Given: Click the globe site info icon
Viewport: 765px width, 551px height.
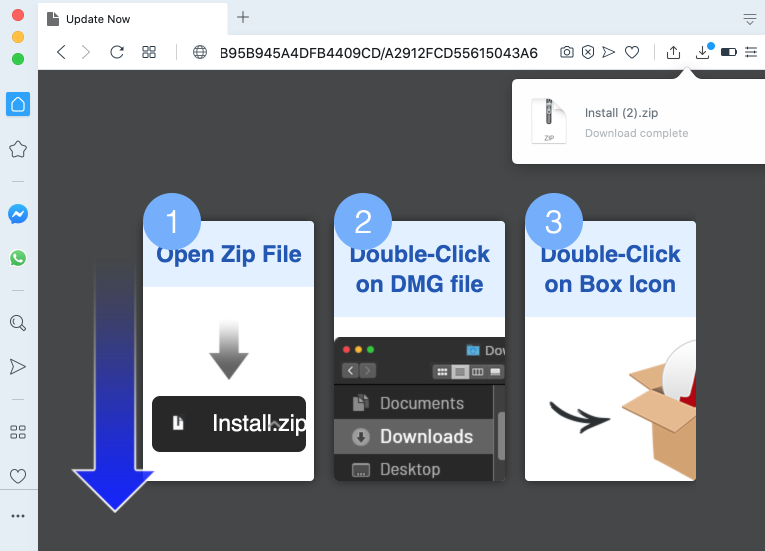Looking at the screenshot, I should [x=200, y=52].
